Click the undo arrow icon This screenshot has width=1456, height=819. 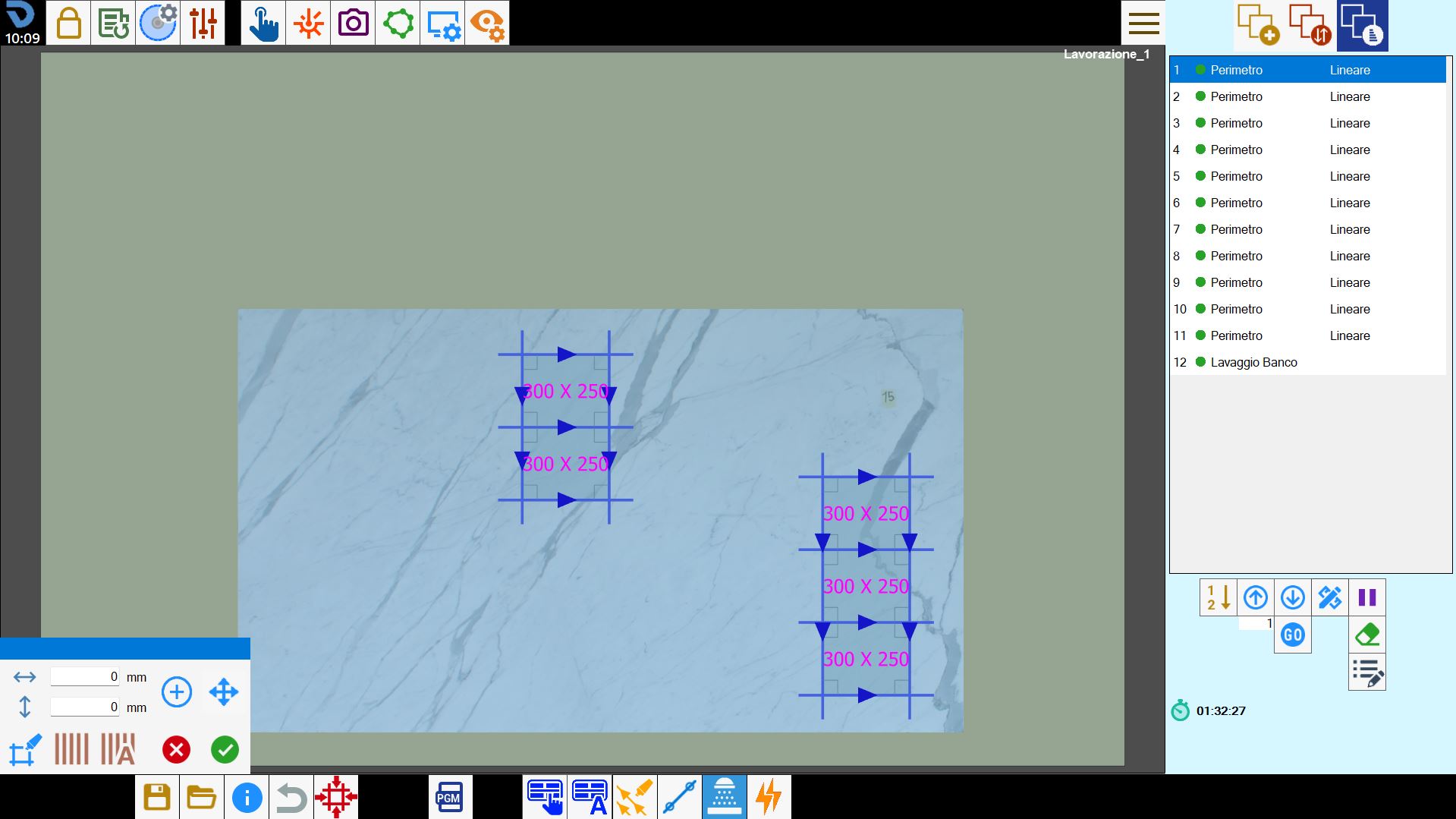tap(291, 797)
